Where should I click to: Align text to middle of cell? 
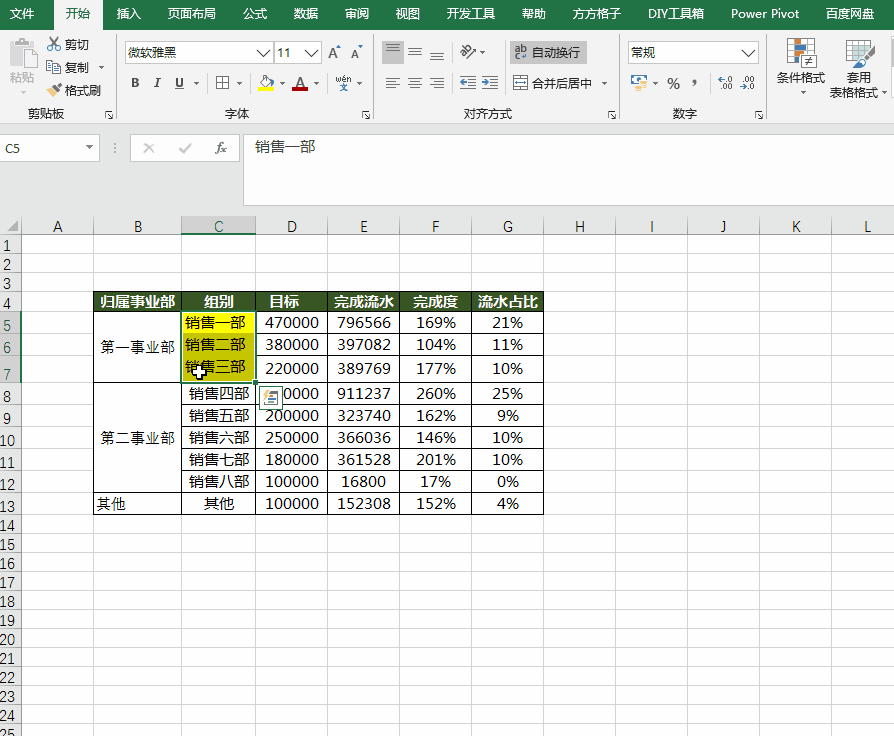click(x=415, y=52)
